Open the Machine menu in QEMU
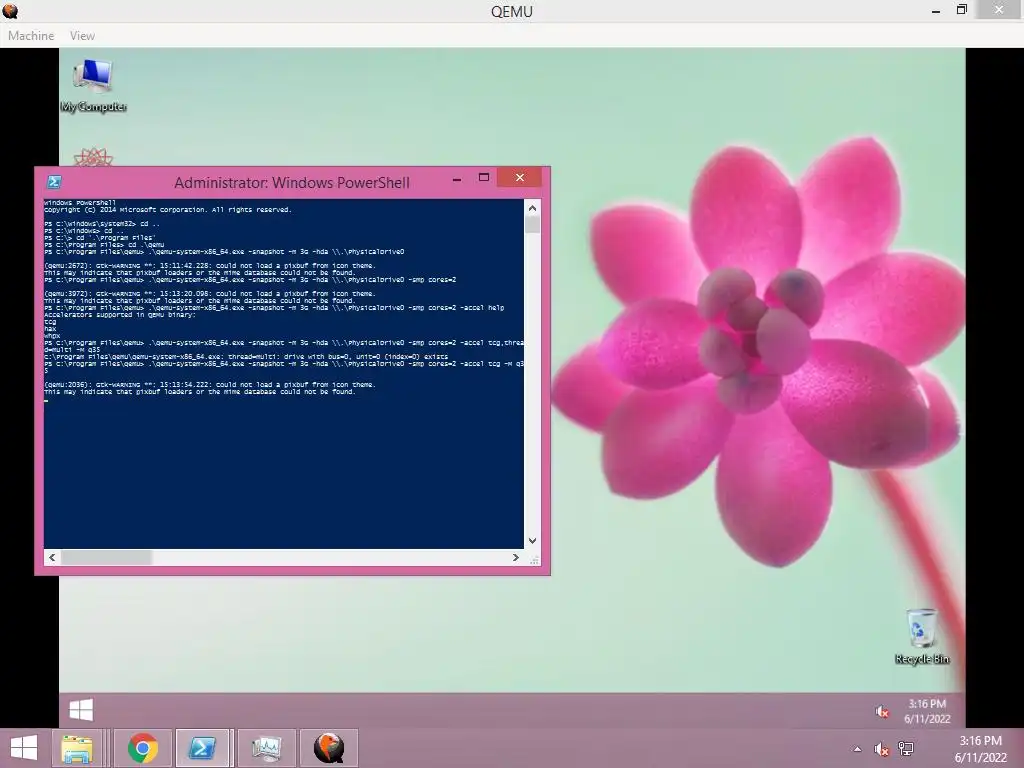Image resolution: width=1024 pixels, height=768 pixels. 31,36
